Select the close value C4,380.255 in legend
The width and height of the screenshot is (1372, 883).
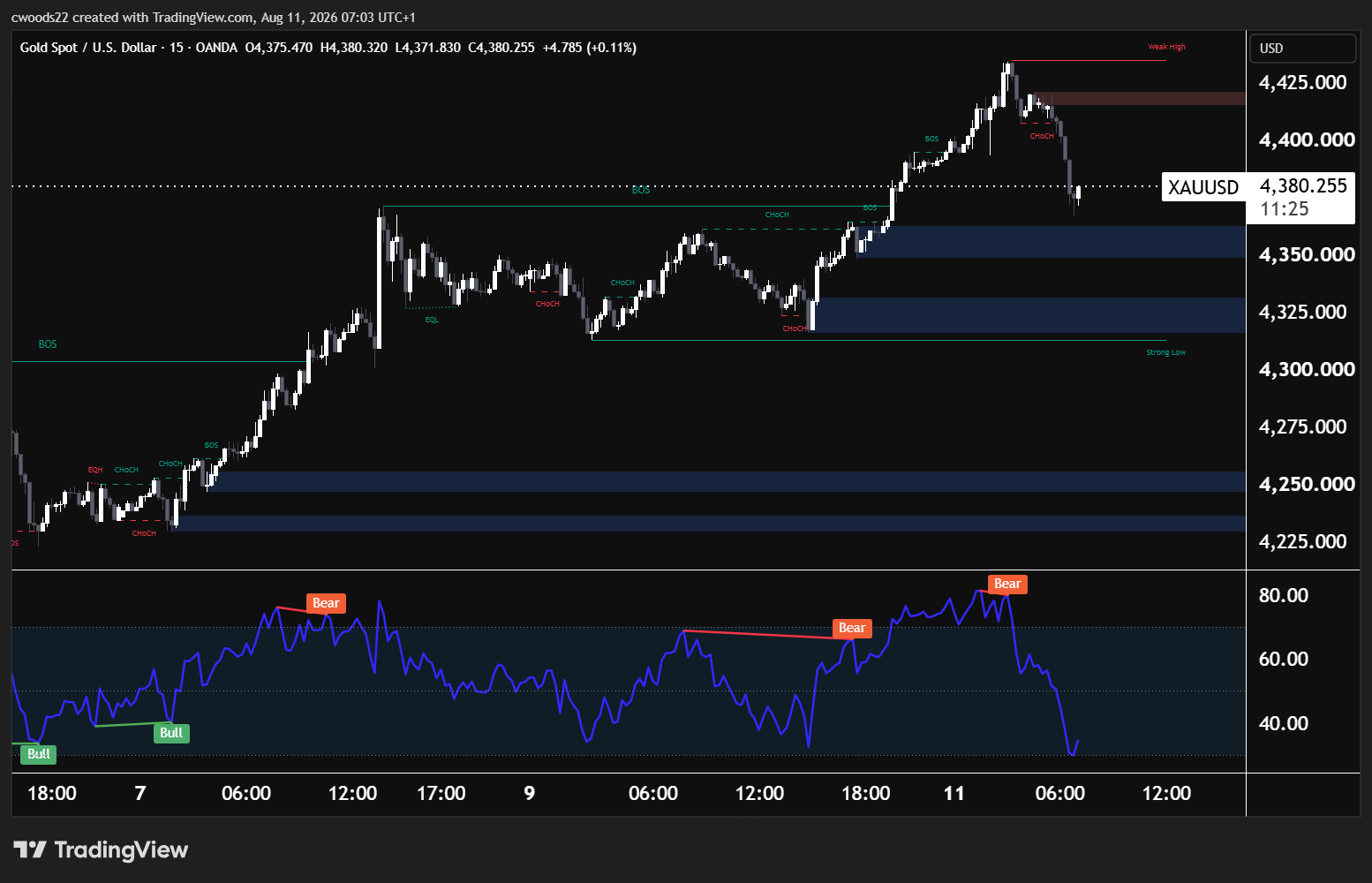(501, 48)
